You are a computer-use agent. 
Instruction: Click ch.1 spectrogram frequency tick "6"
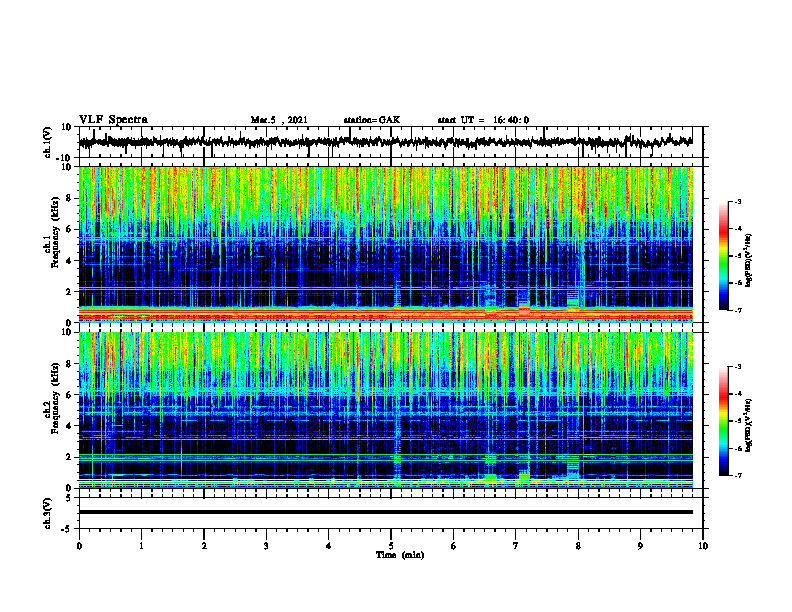(69, 229)
